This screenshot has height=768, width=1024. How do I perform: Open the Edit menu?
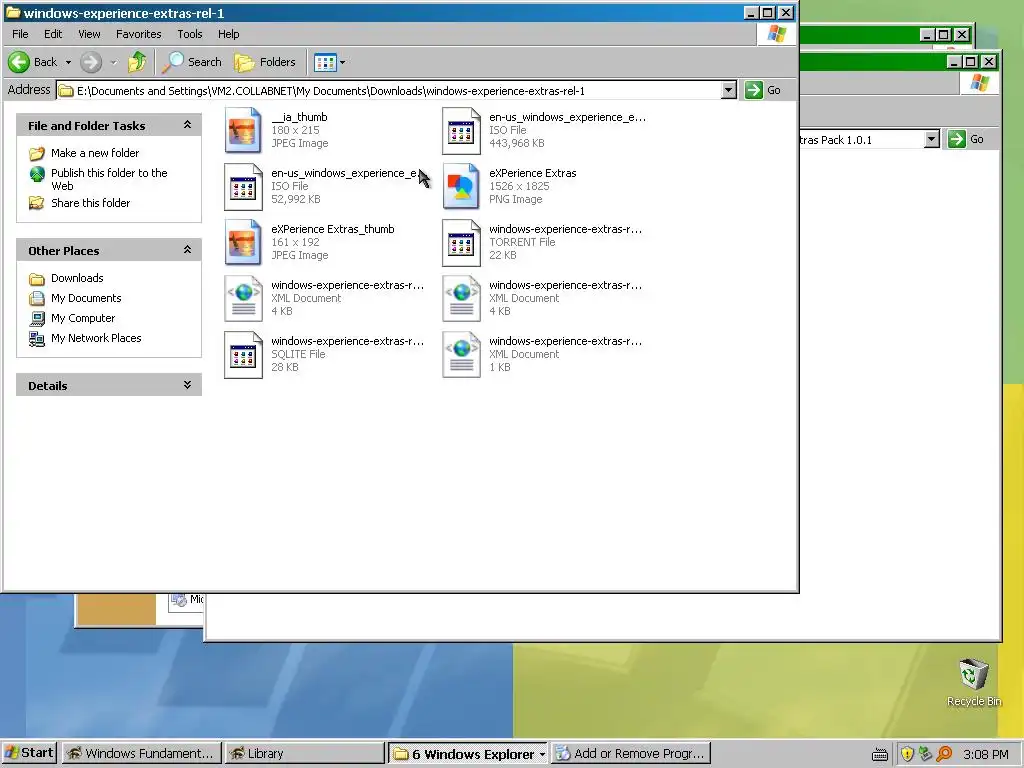(x=53, y=34)
